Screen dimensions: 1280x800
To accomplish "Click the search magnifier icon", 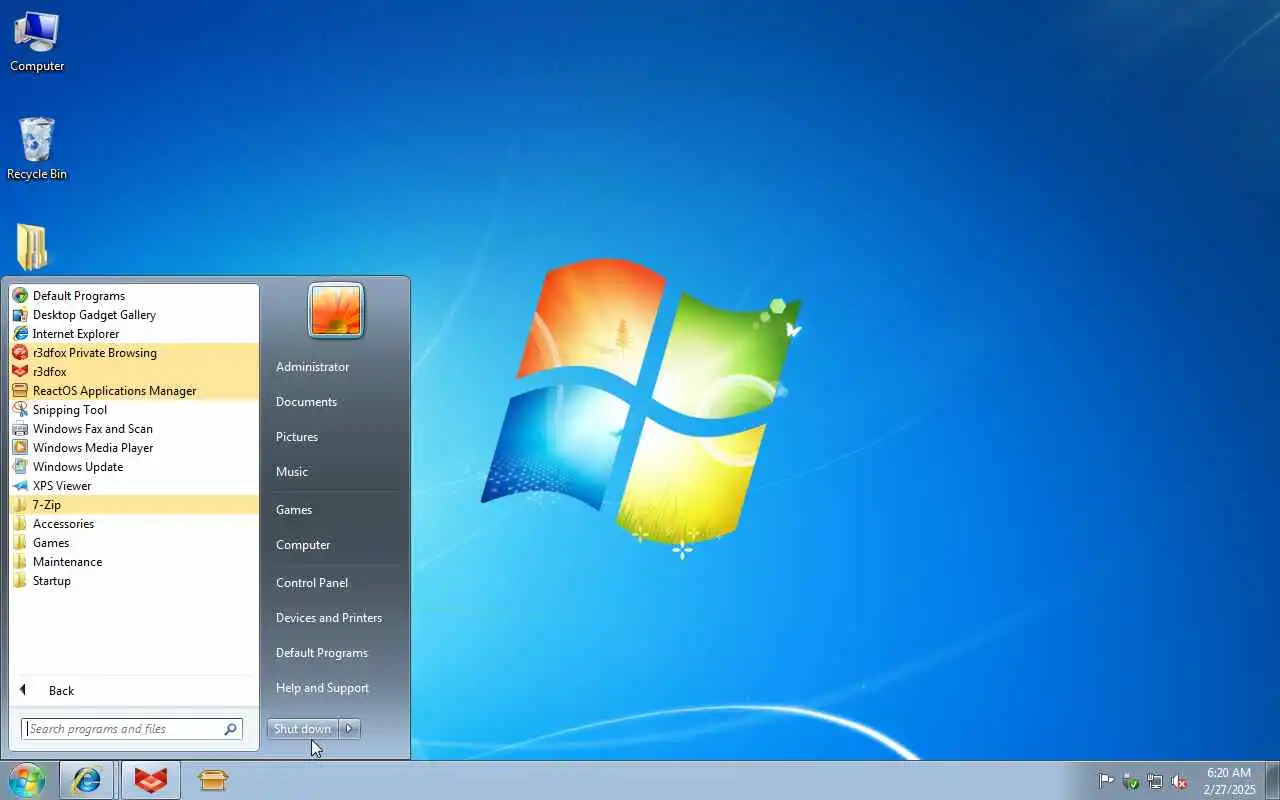I will 230,729.
